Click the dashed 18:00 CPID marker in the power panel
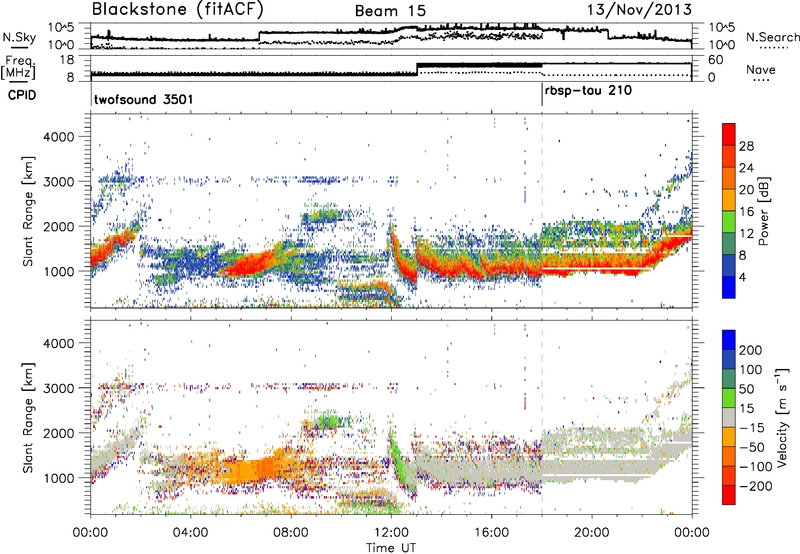 [x=542, y=211]
